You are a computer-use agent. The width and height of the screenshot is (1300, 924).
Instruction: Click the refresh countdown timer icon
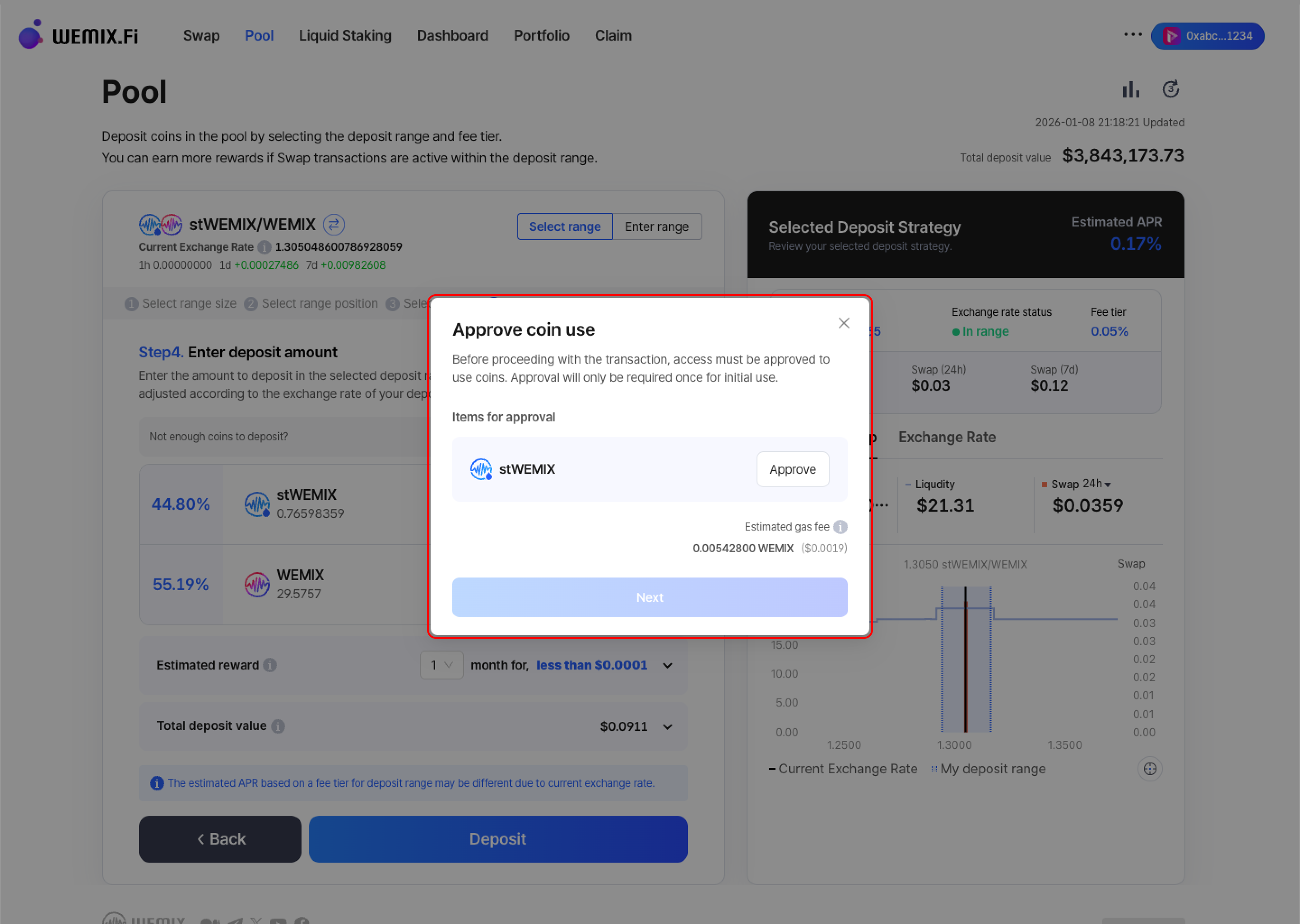point(1170,89)
